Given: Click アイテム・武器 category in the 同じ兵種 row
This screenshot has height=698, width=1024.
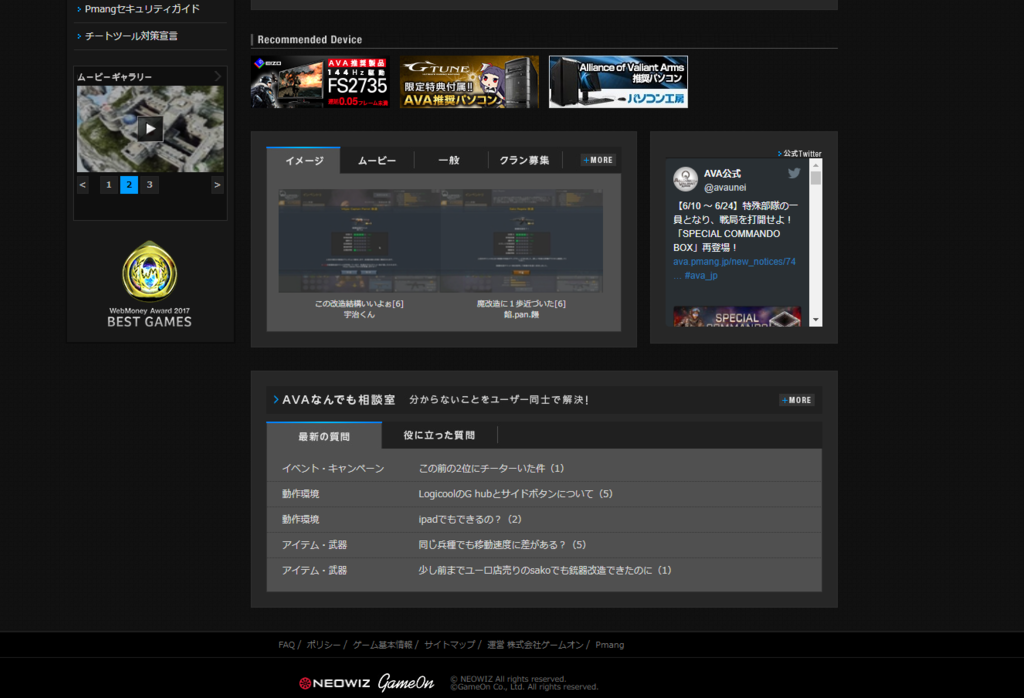Looking at the screenshot, I should coord(314,545).
